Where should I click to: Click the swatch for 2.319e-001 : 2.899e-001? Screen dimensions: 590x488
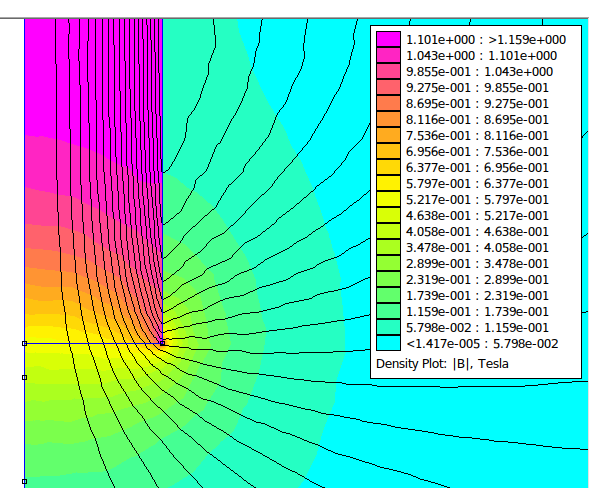point(388,279)
